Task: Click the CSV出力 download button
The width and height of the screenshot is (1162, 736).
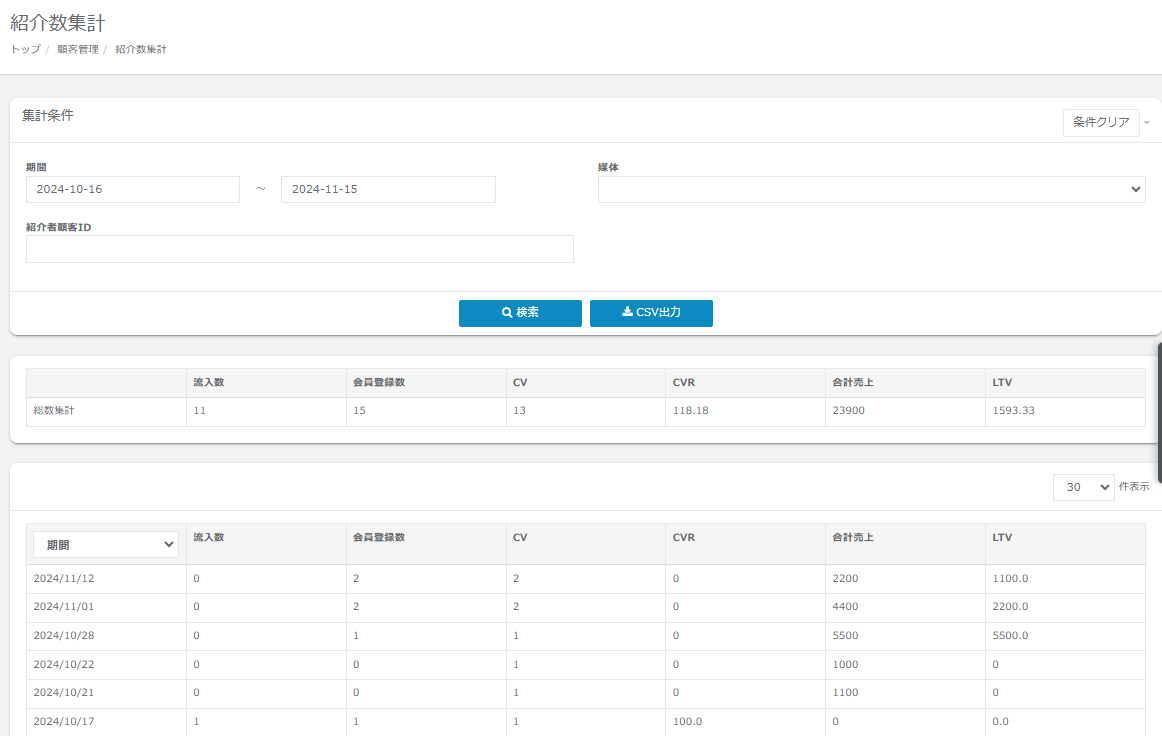Action: [x=651, y=313]
